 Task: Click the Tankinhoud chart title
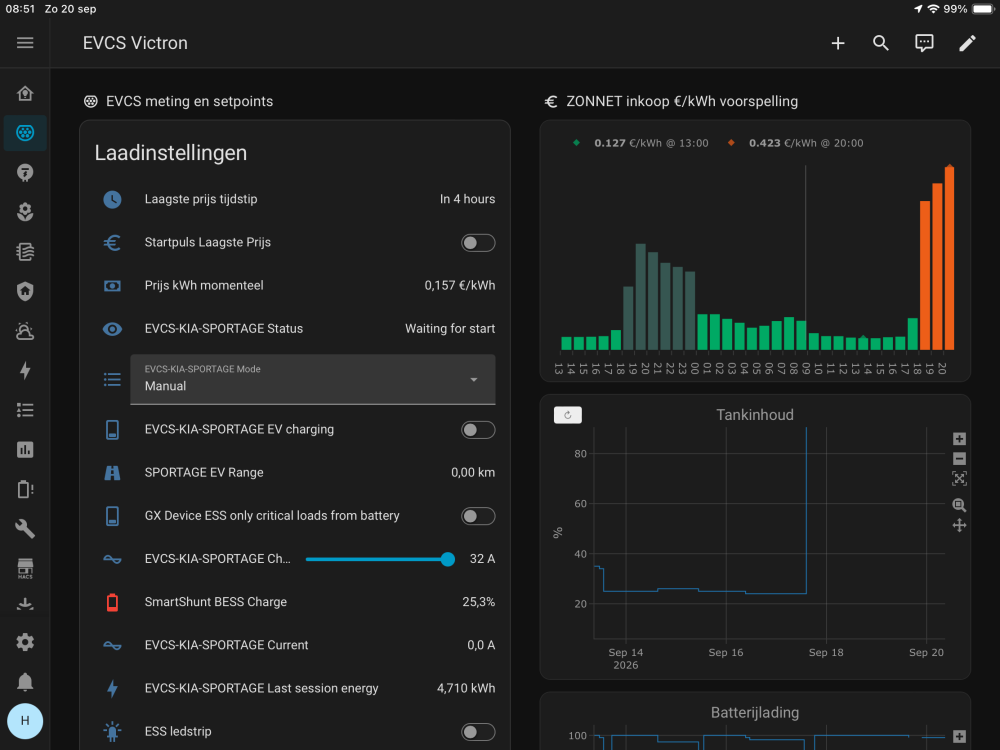[754, 415]
